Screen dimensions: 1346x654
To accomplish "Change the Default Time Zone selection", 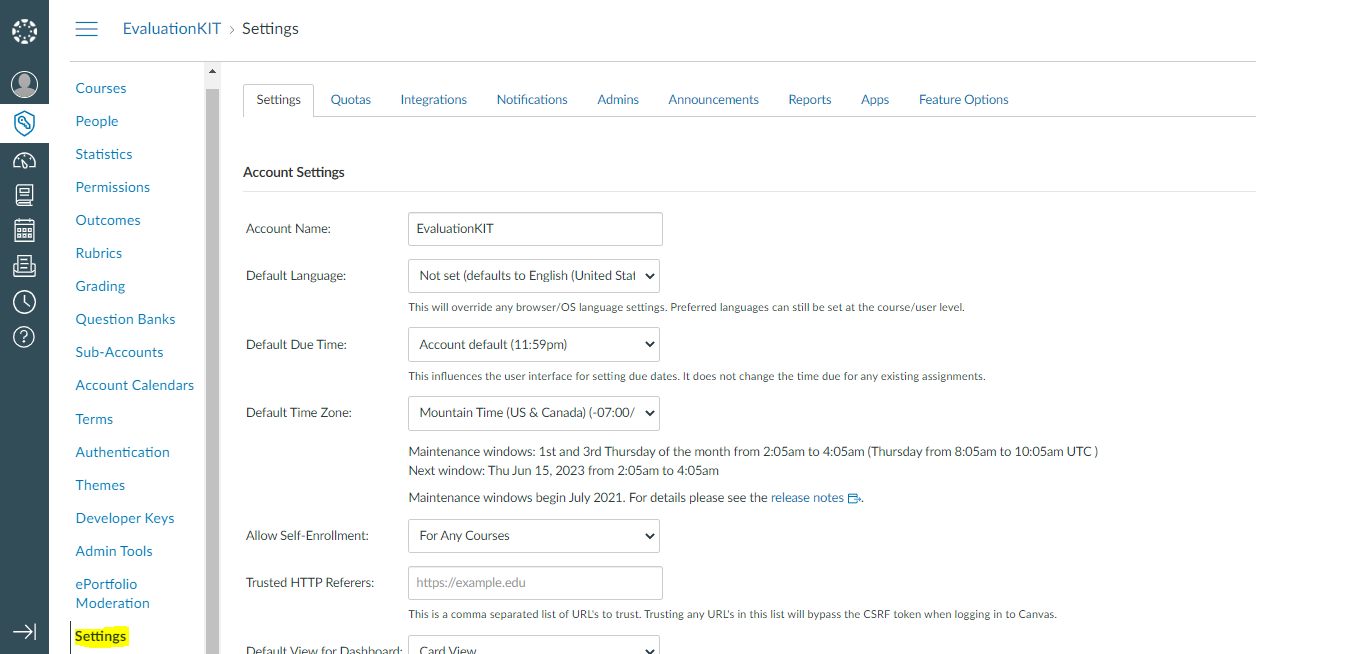I will (x=533, y=412).
